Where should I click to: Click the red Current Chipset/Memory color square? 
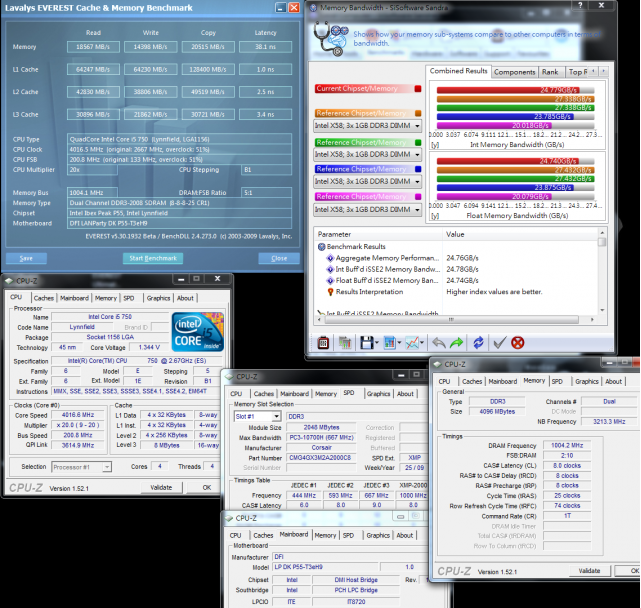click(x=418, y=88)
